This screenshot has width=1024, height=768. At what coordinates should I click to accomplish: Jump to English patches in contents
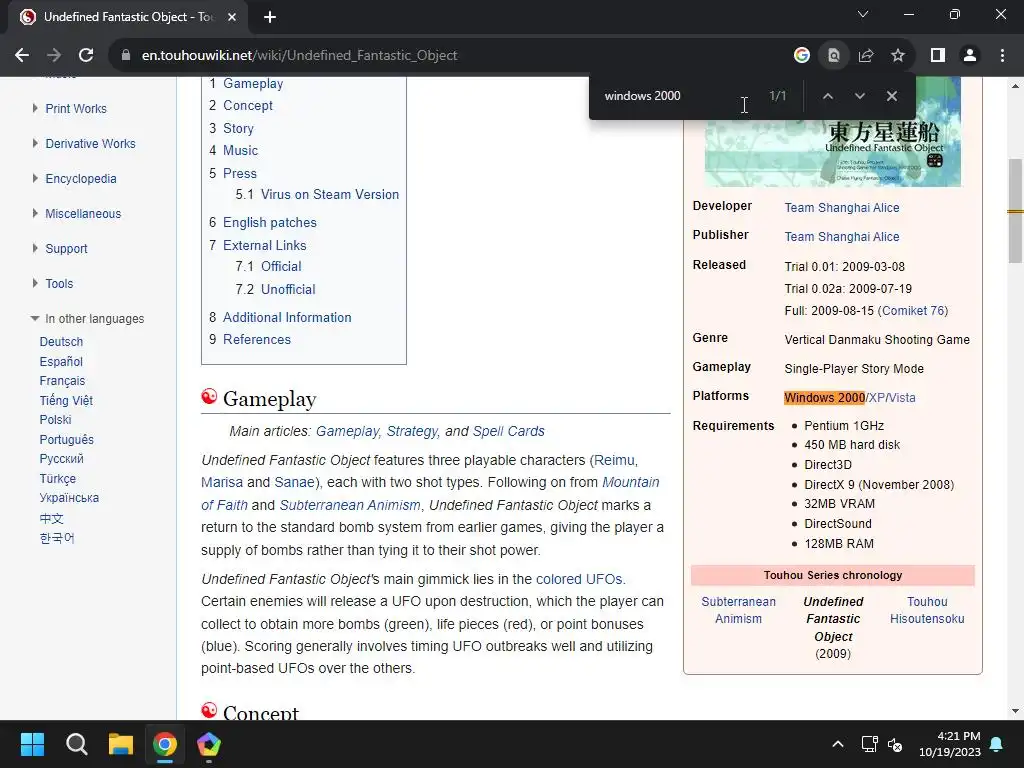click(269, 222)
